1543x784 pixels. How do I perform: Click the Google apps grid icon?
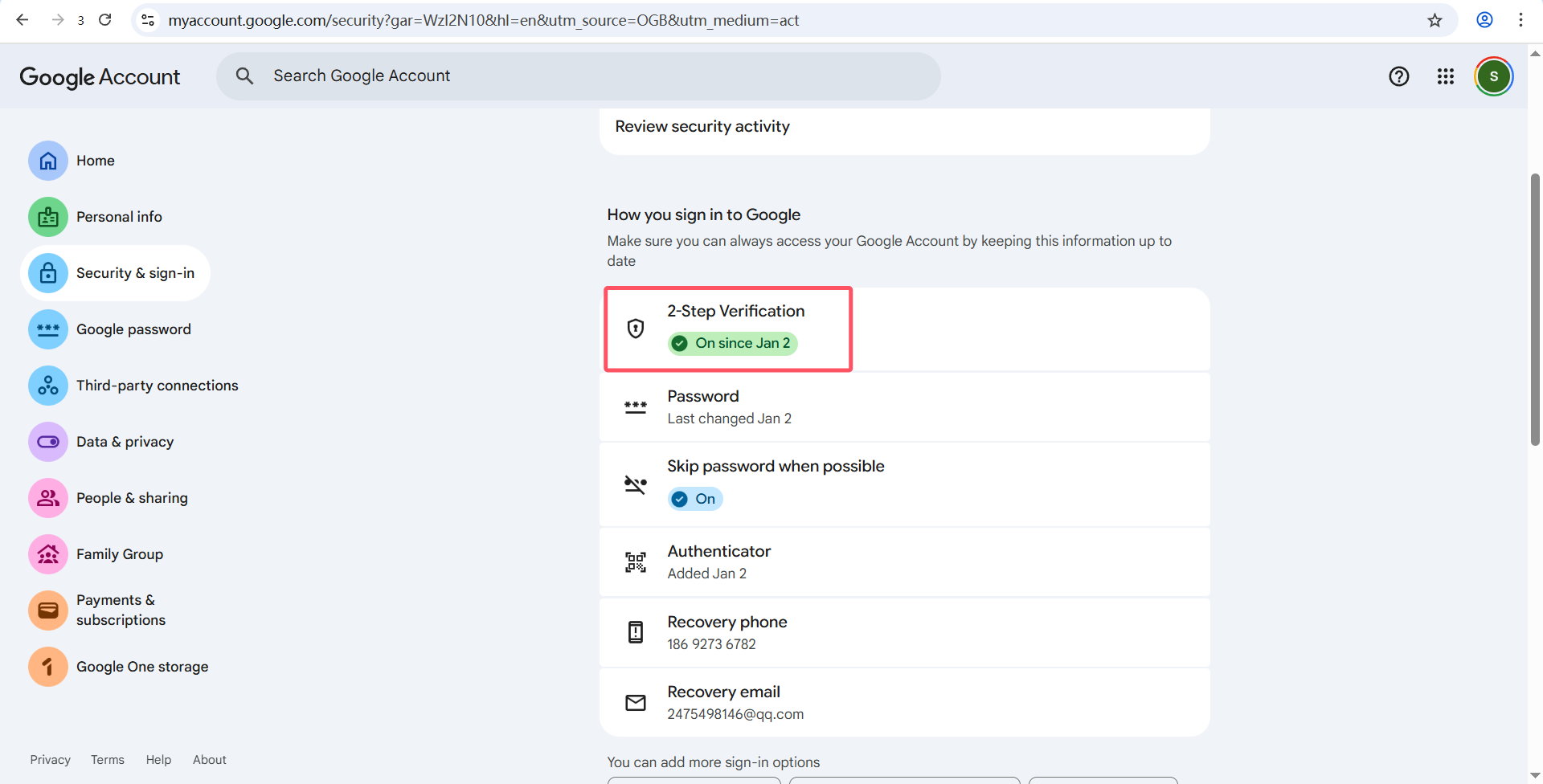point(1445,76)
